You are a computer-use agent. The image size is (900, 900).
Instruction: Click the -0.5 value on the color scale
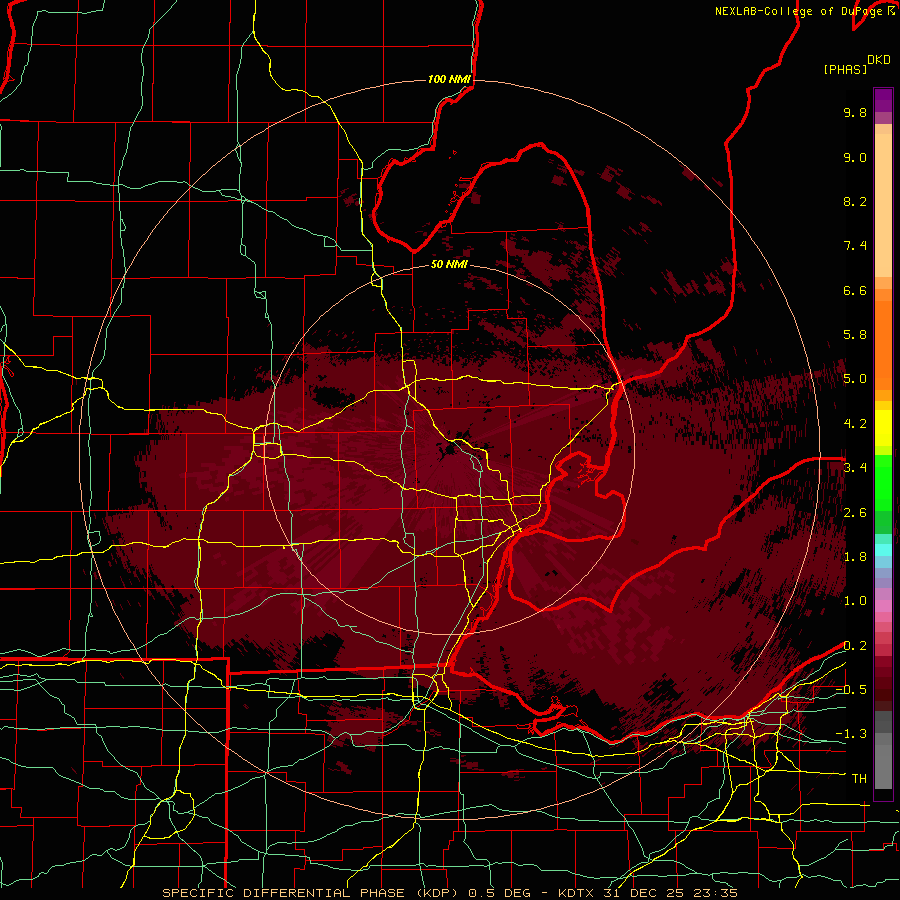click(851, 690)
